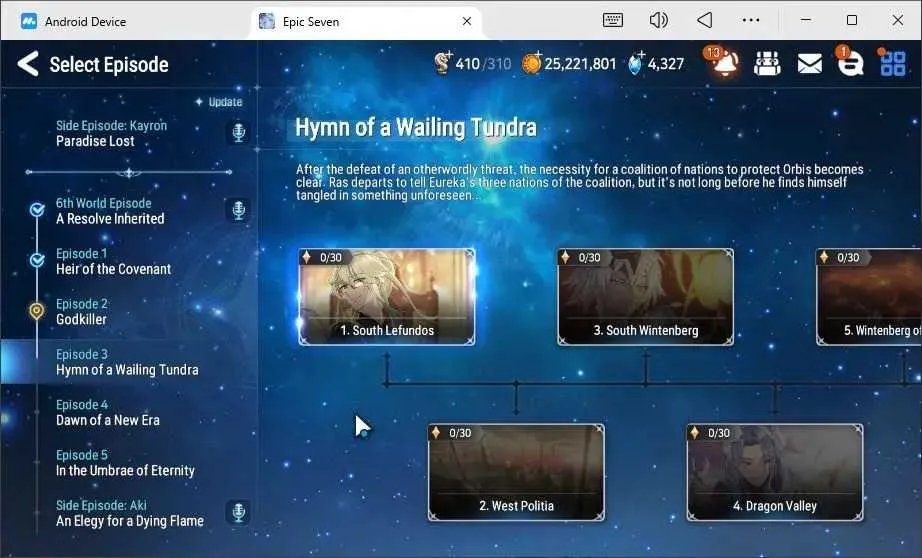
Task: Tap microphone icon beside Paradise Lost
Action: coord(238,132)
